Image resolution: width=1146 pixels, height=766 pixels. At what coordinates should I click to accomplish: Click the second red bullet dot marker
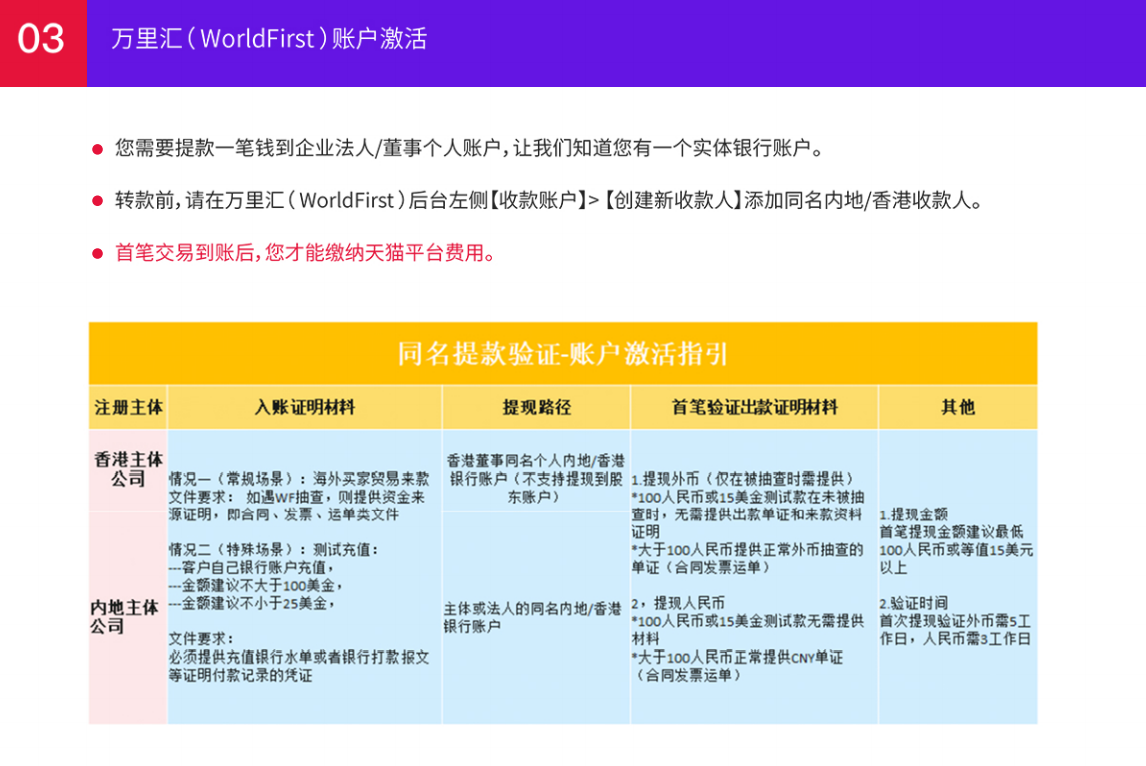click(x=99, y=201)
